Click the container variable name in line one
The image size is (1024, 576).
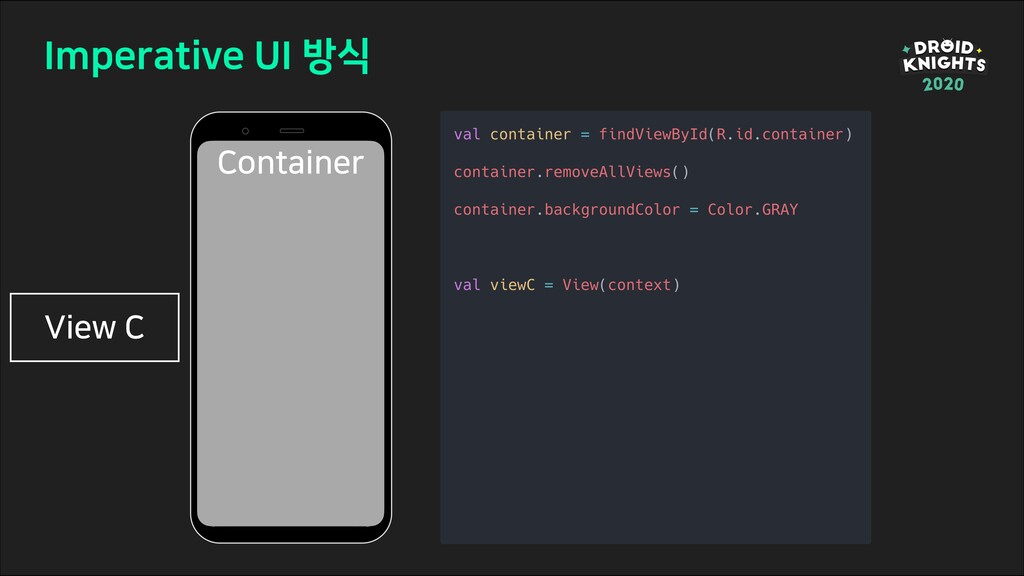530,135
